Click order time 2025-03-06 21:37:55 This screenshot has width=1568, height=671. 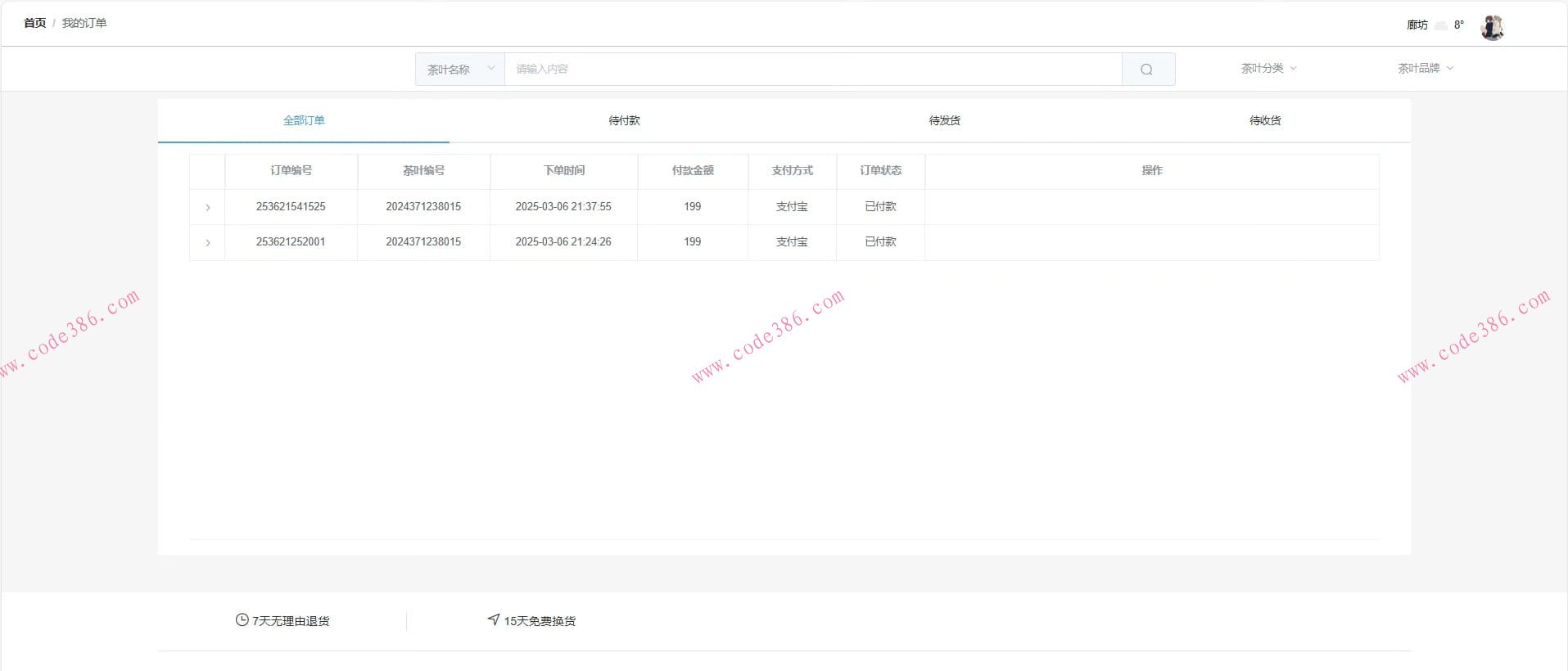[563, 207]
